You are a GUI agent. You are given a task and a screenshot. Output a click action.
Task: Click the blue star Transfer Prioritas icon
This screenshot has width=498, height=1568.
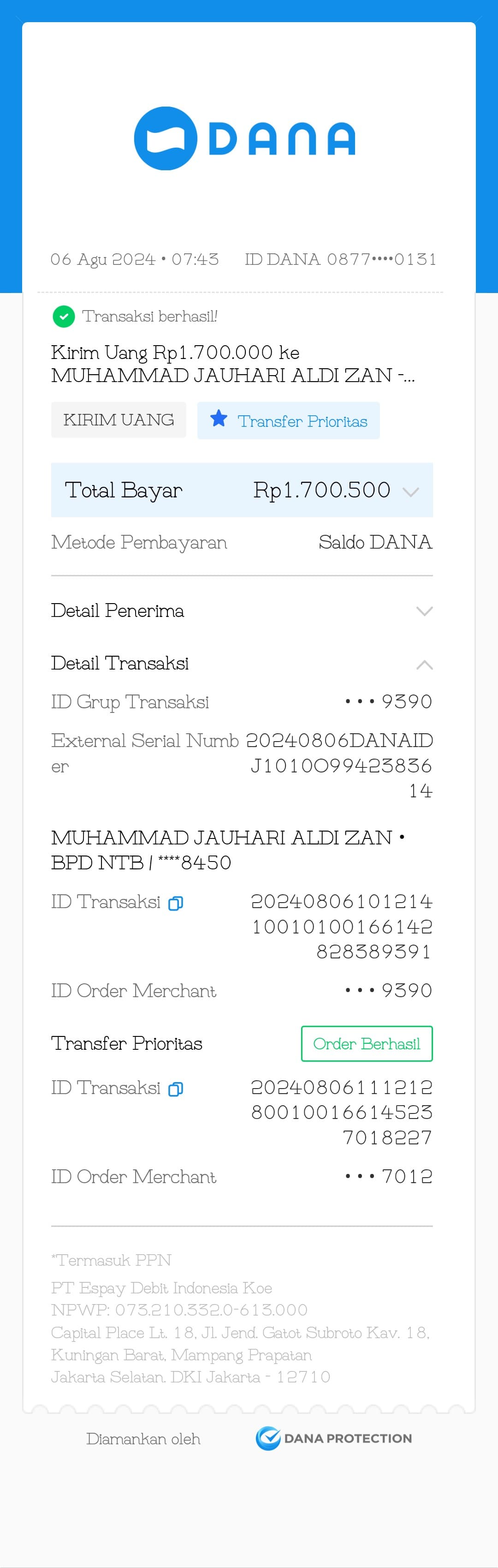click(218, 419)
